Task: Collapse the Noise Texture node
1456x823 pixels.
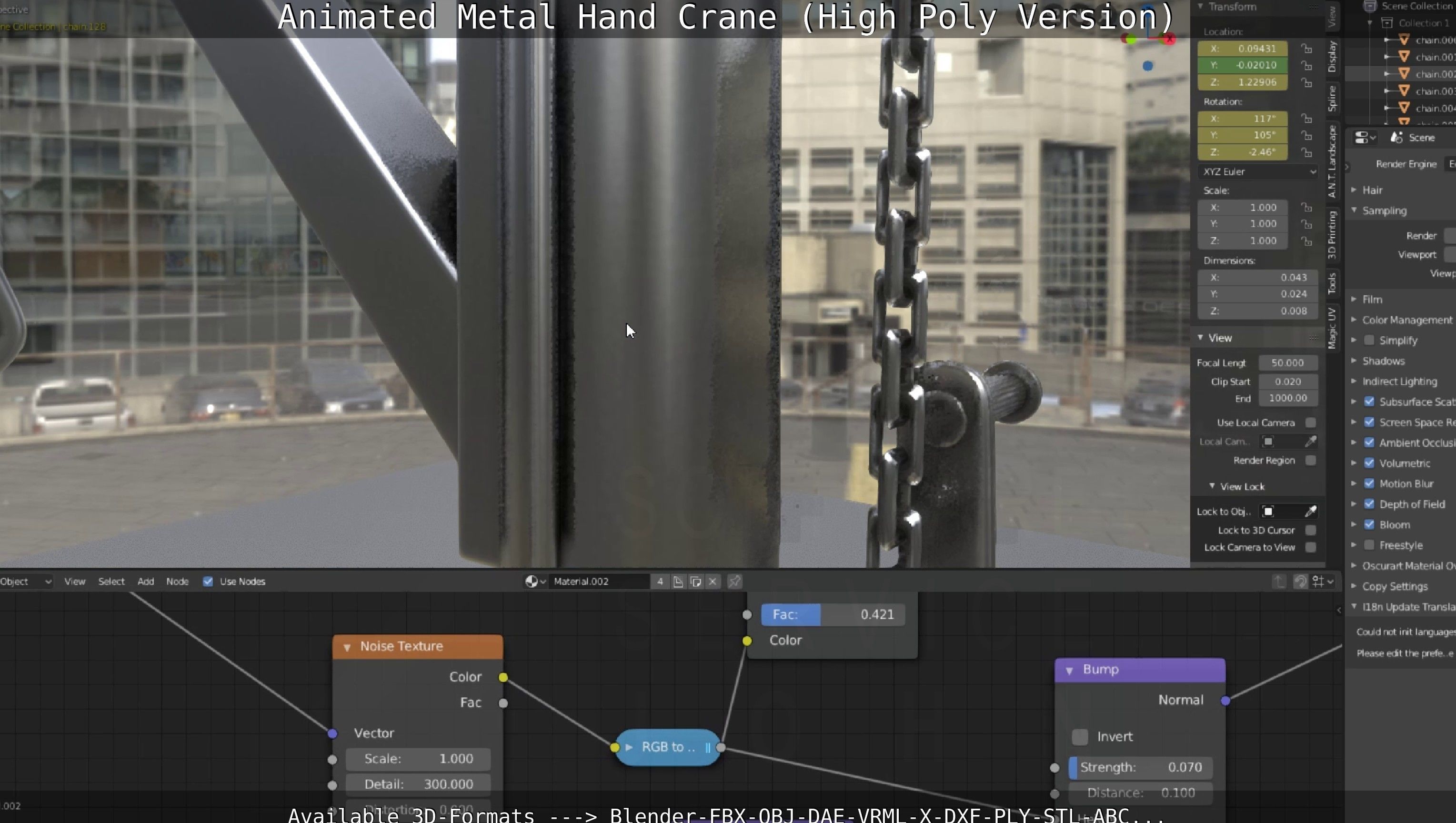Action: (x=347, y=647)
